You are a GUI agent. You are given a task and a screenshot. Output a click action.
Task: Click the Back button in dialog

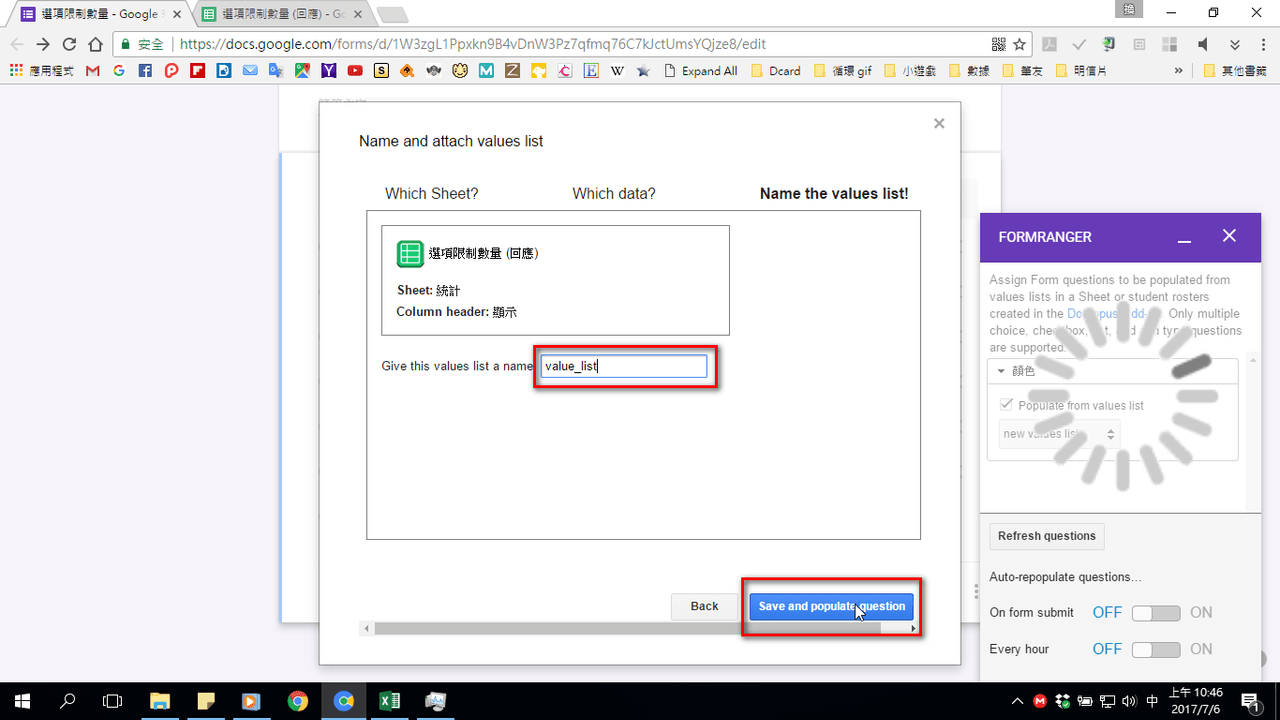click(x=704, y=606)
